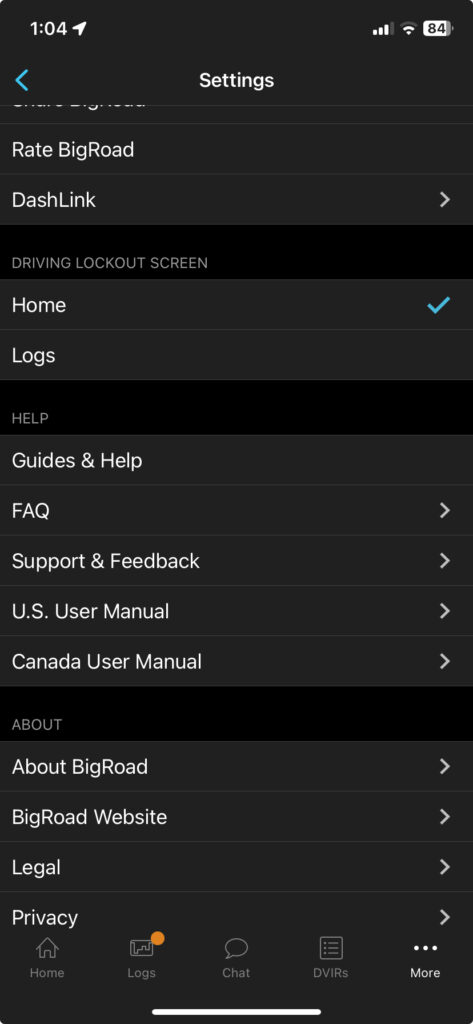The width and height of the screenshot is (473, 1024).
Task: Tap the blue back arrow icon
Action: (22, 80)
